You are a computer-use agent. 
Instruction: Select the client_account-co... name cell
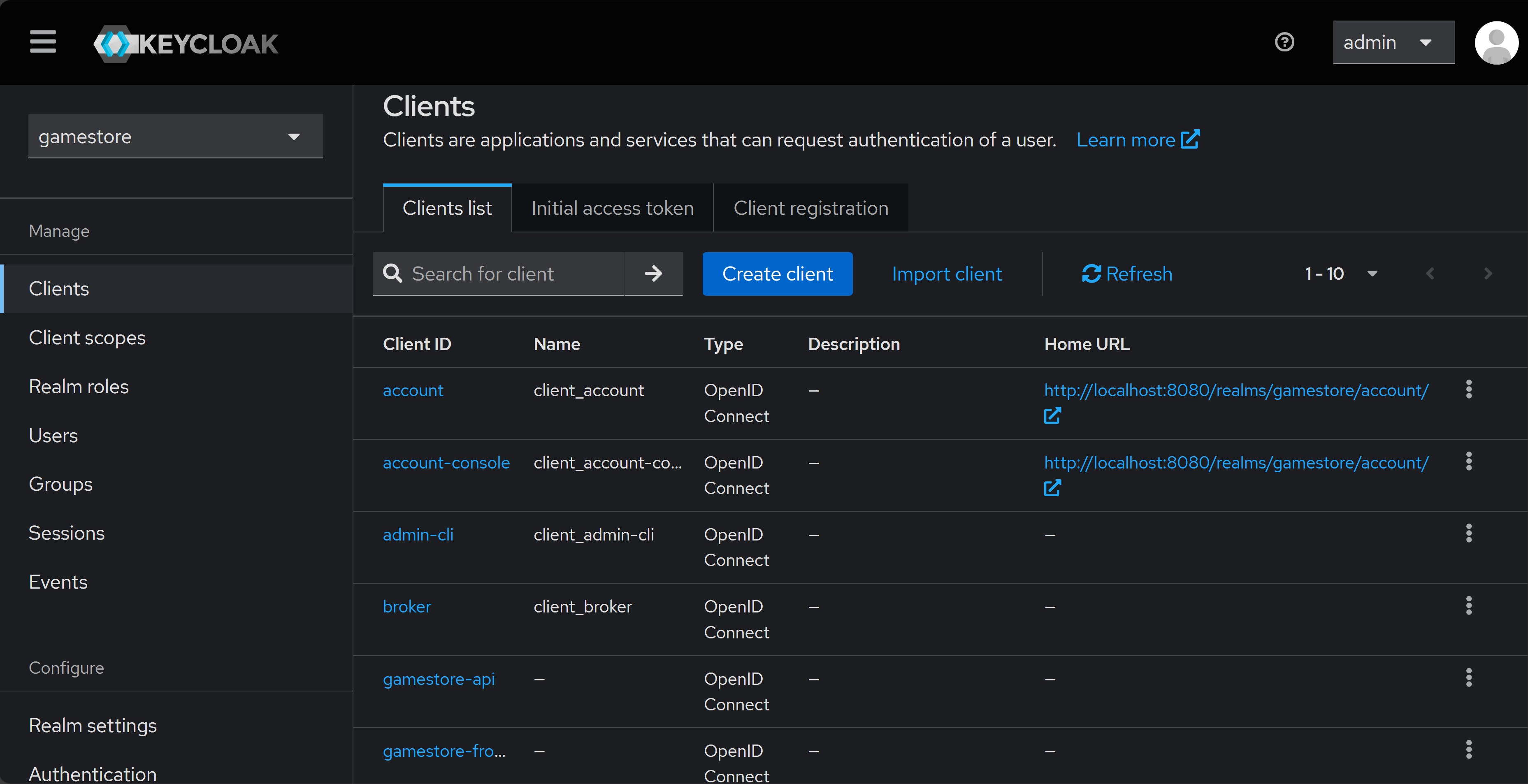[607, 463]
